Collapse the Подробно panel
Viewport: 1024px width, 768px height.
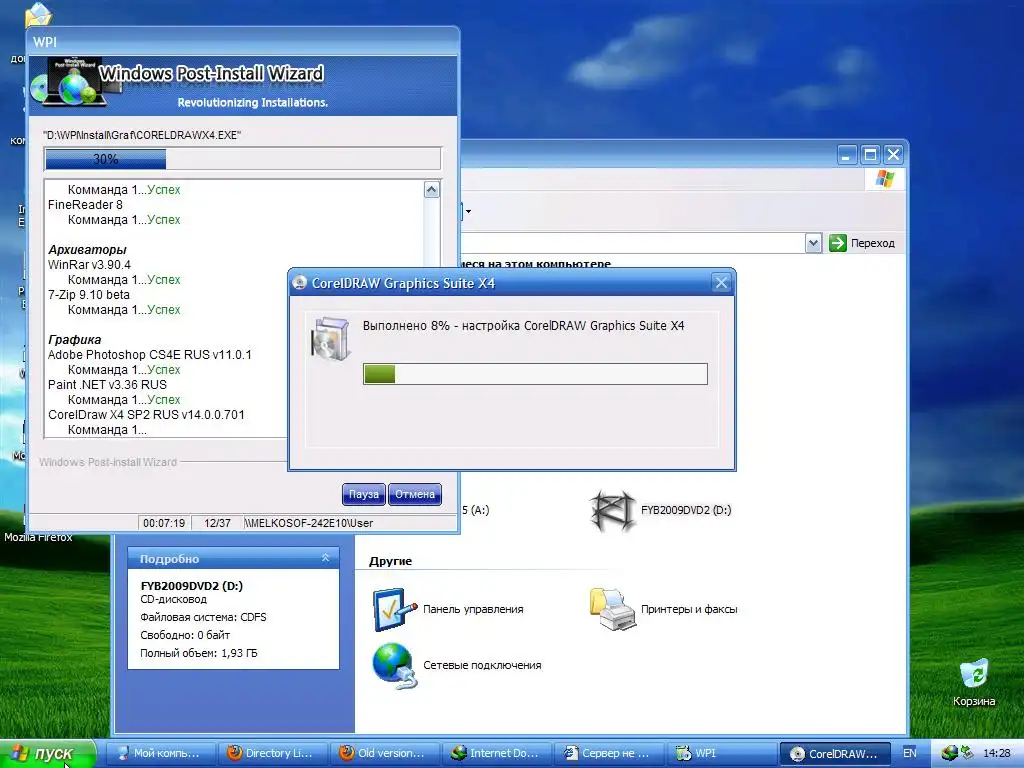[x=325, y=558]
